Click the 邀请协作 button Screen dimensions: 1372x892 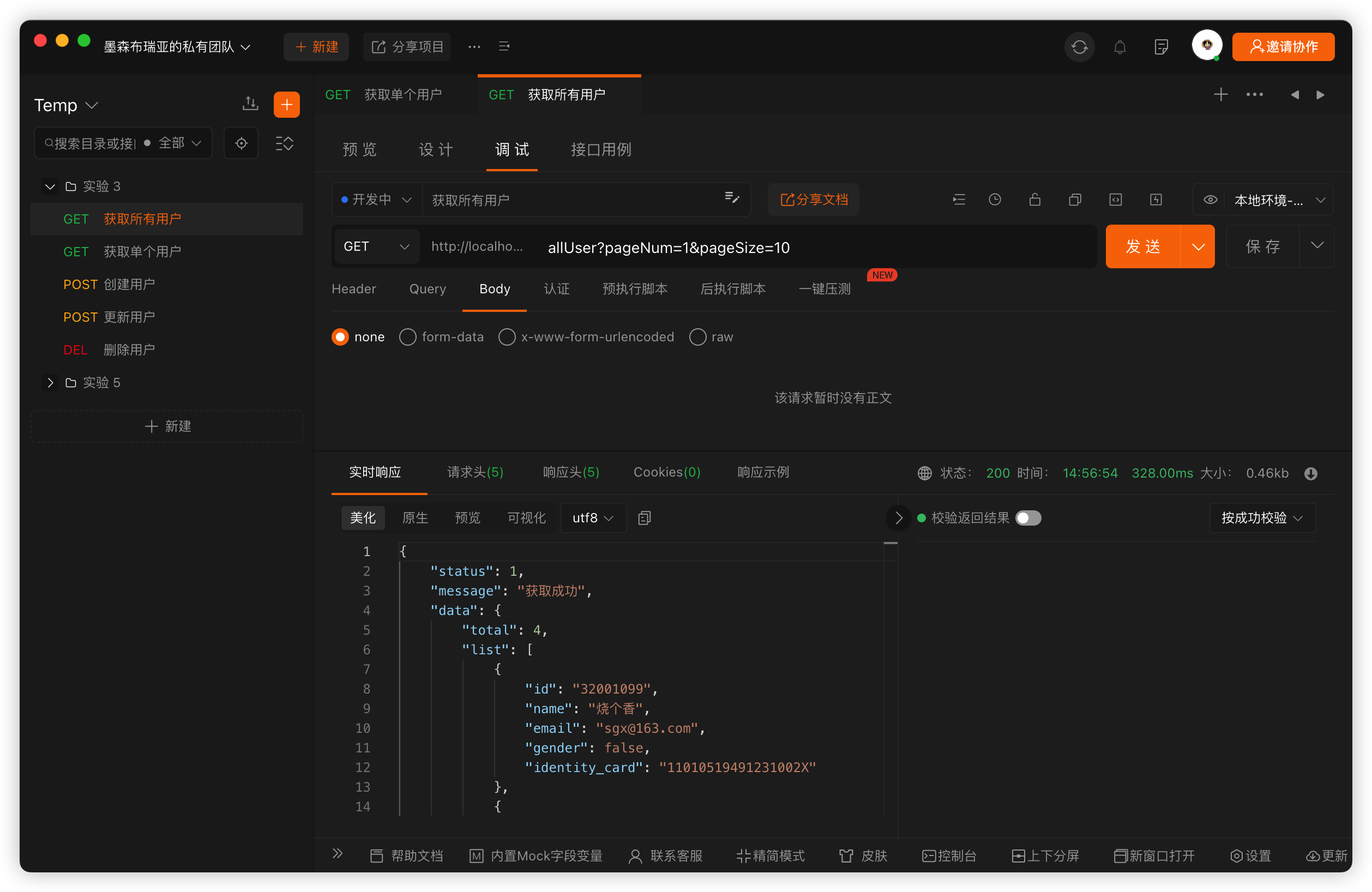coord(1283,47)
